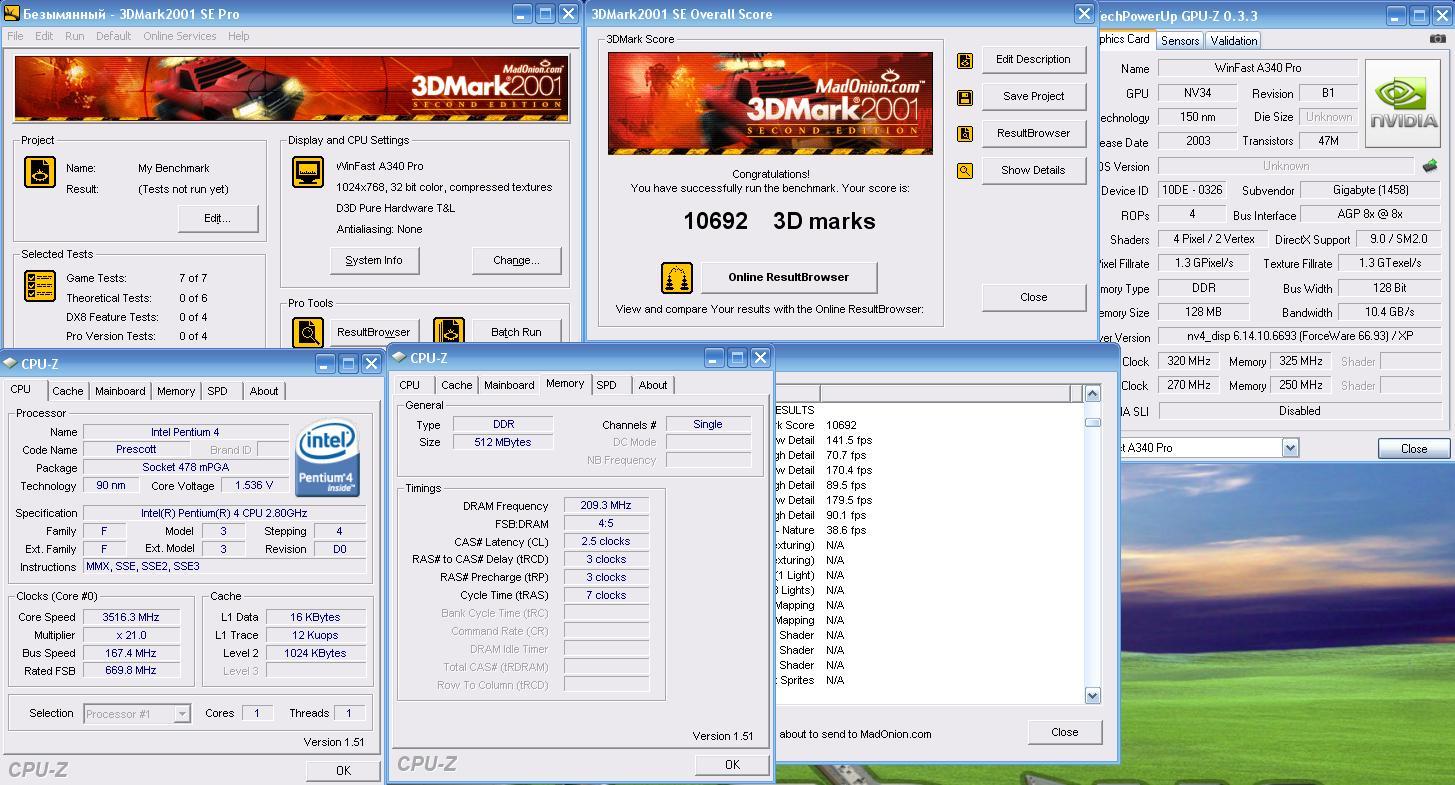The width and height of the screenshot is (1455, 785).
Task: Click the GPU-Z camera screenshot icon
Action: (1437, 39)
